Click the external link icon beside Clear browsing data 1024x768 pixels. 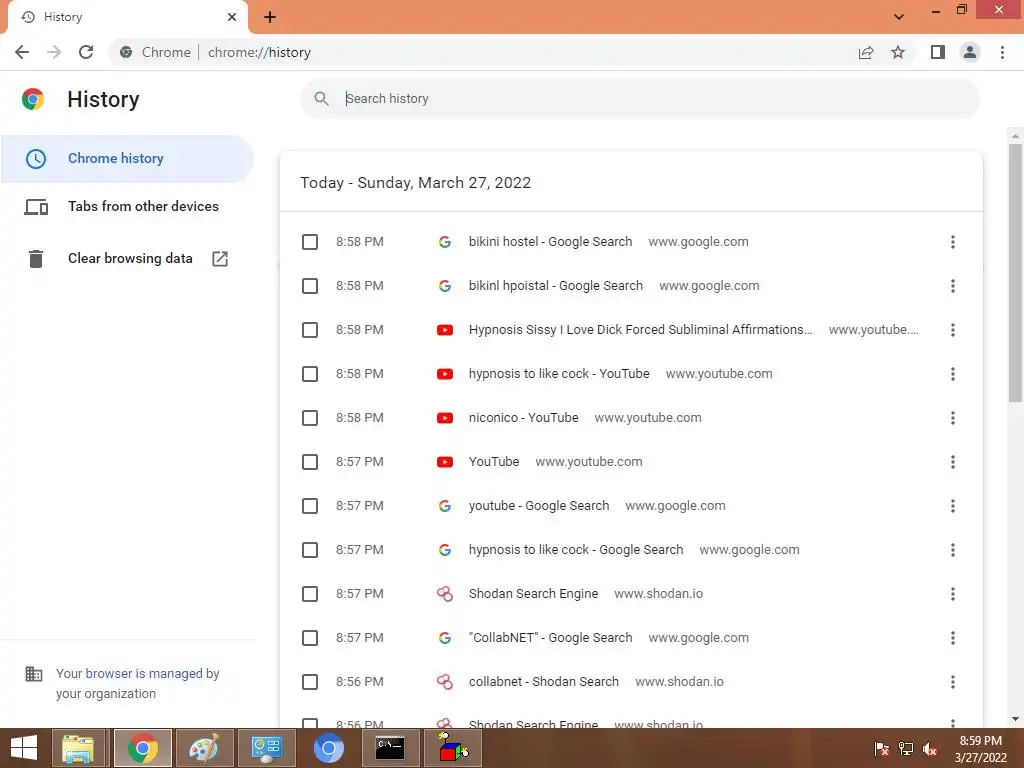[x=220, y=259]
